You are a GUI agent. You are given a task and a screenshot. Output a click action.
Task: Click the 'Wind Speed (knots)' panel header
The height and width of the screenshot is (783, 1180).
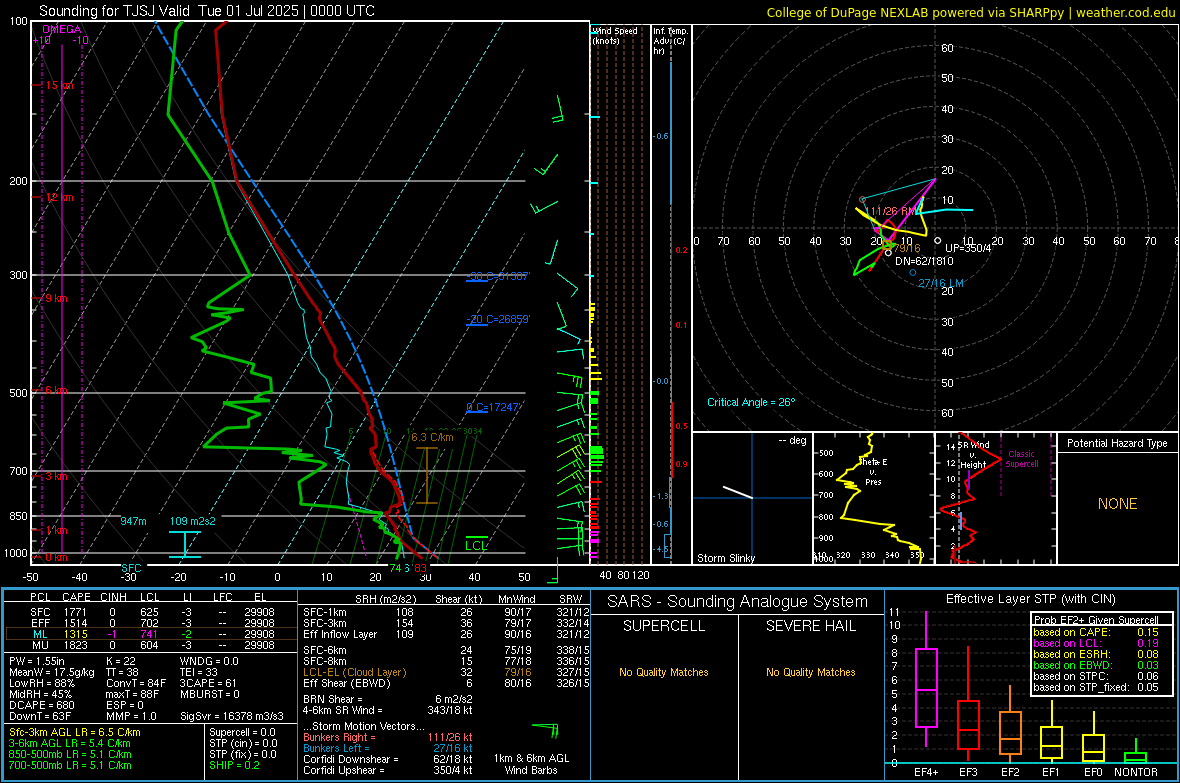(x=615, y=35)
